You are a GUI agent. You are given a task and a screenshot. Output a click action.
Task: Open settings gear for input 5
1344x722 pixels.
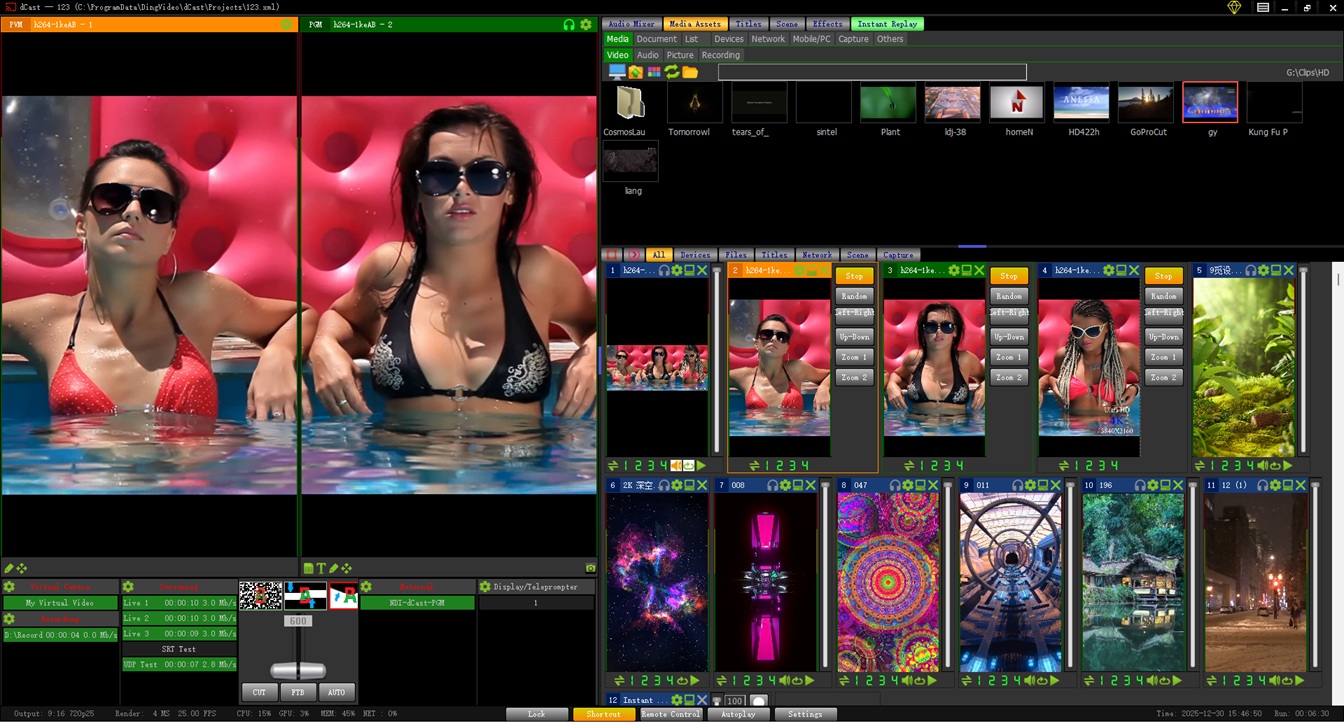1263,271
